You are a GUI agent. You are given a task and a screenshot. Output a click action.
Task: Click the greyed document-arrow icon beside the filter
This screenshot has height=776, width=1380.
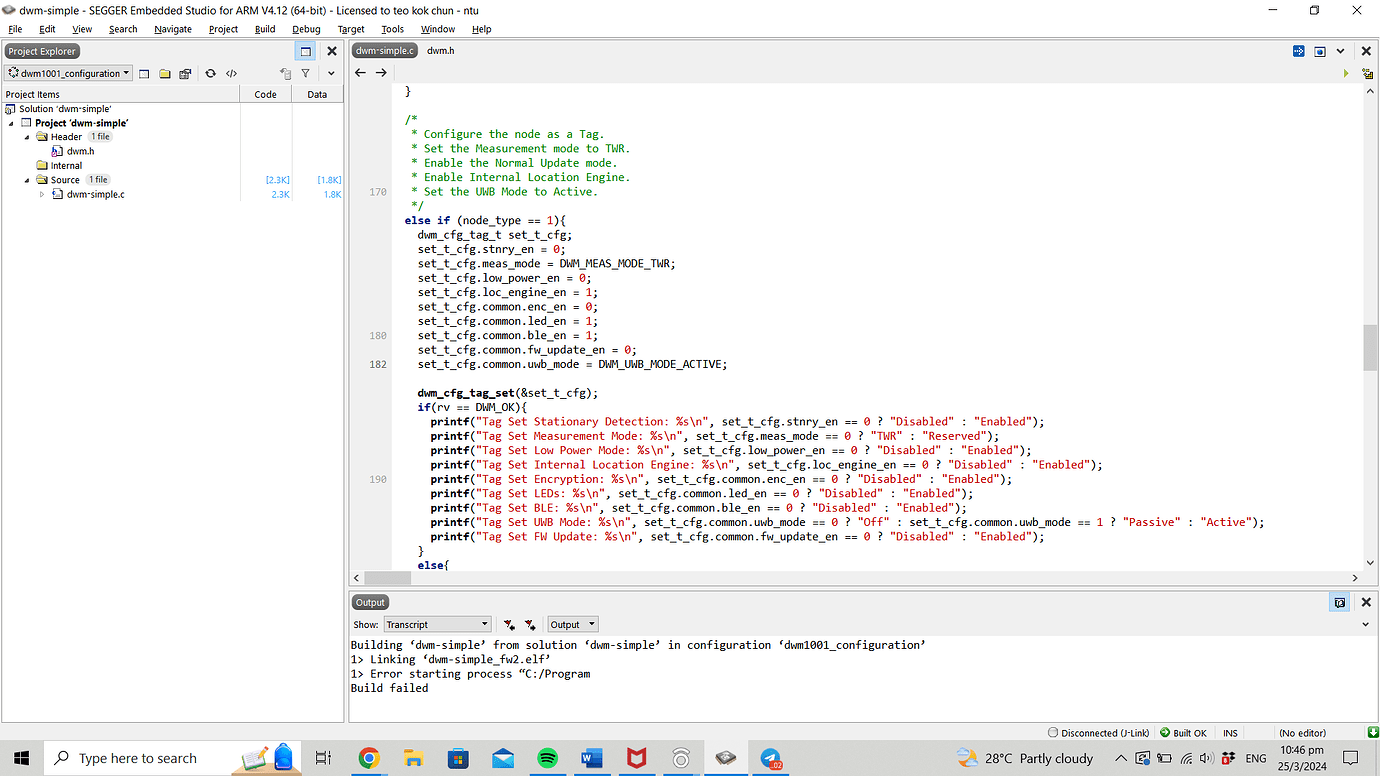[x=285, y=73]
